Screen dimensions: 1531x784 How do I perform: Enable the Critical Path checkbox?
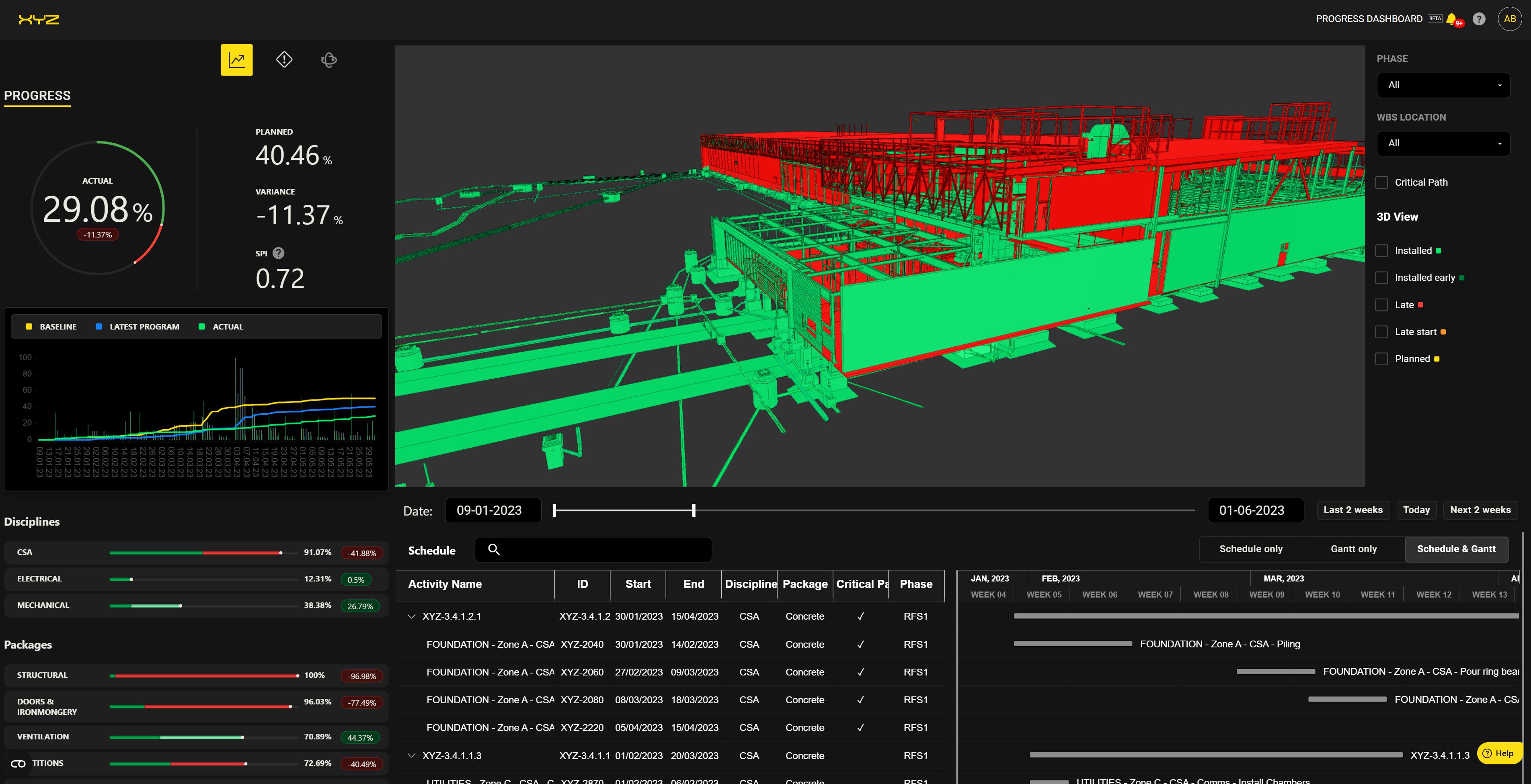pos(1382,182)
